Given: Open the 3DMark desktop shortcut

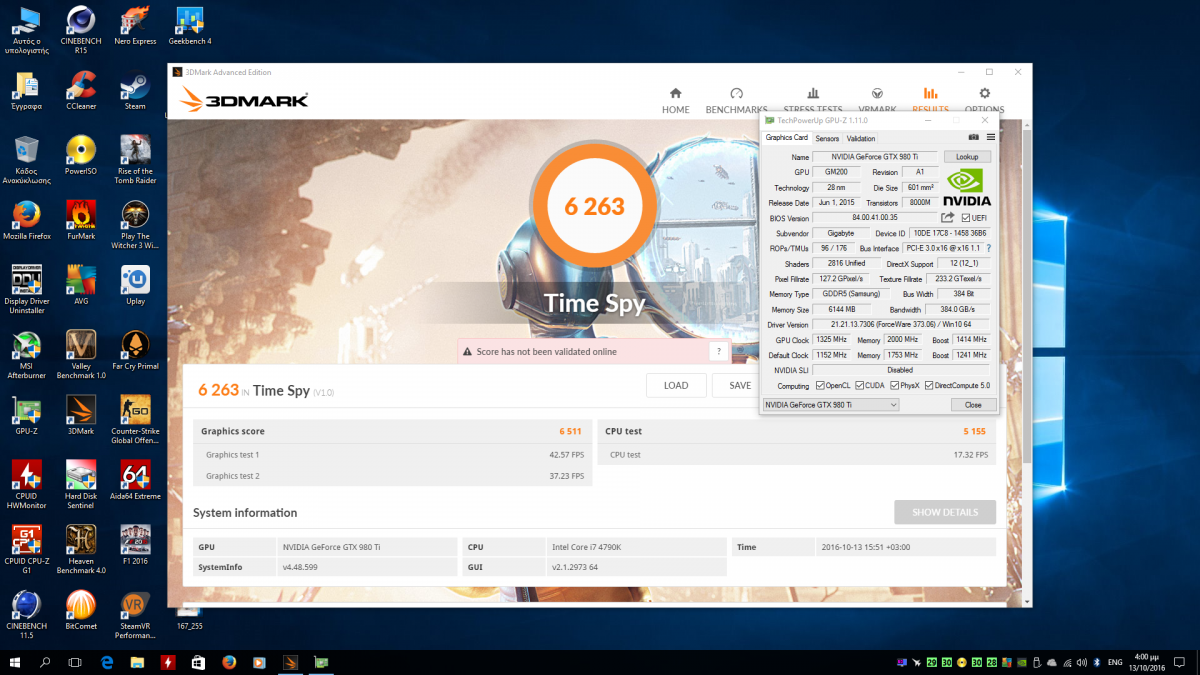Looking at the screenshot, I should click(x=80, y=416).
